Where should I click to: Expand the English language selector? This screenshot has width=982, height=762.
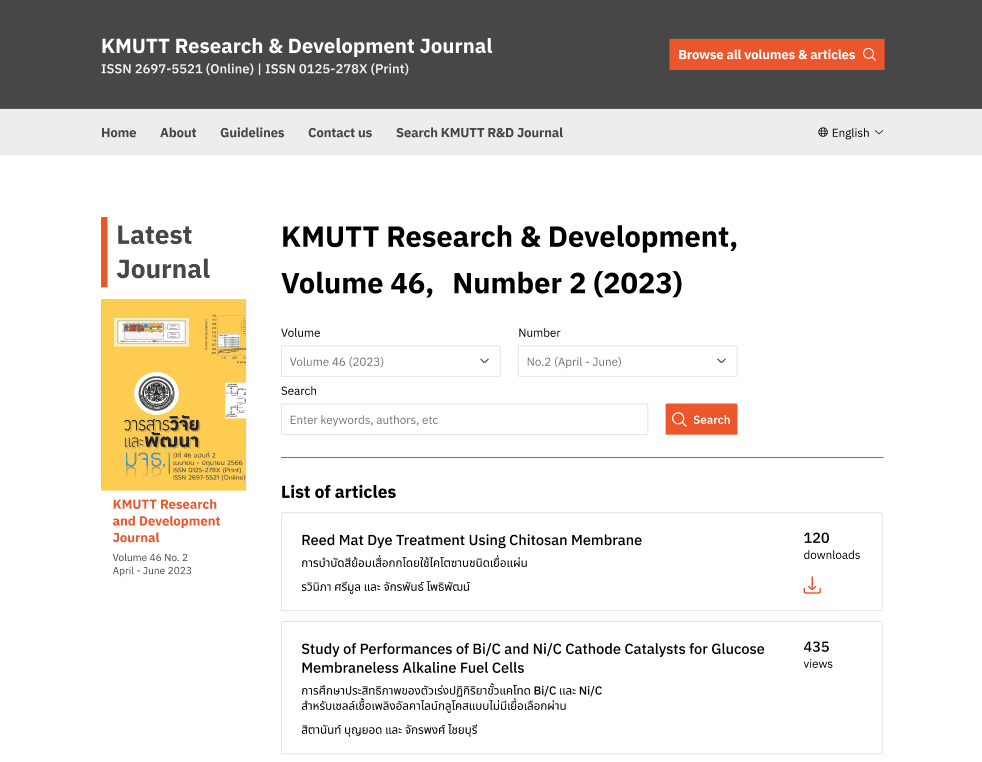(x=850, y=132)
